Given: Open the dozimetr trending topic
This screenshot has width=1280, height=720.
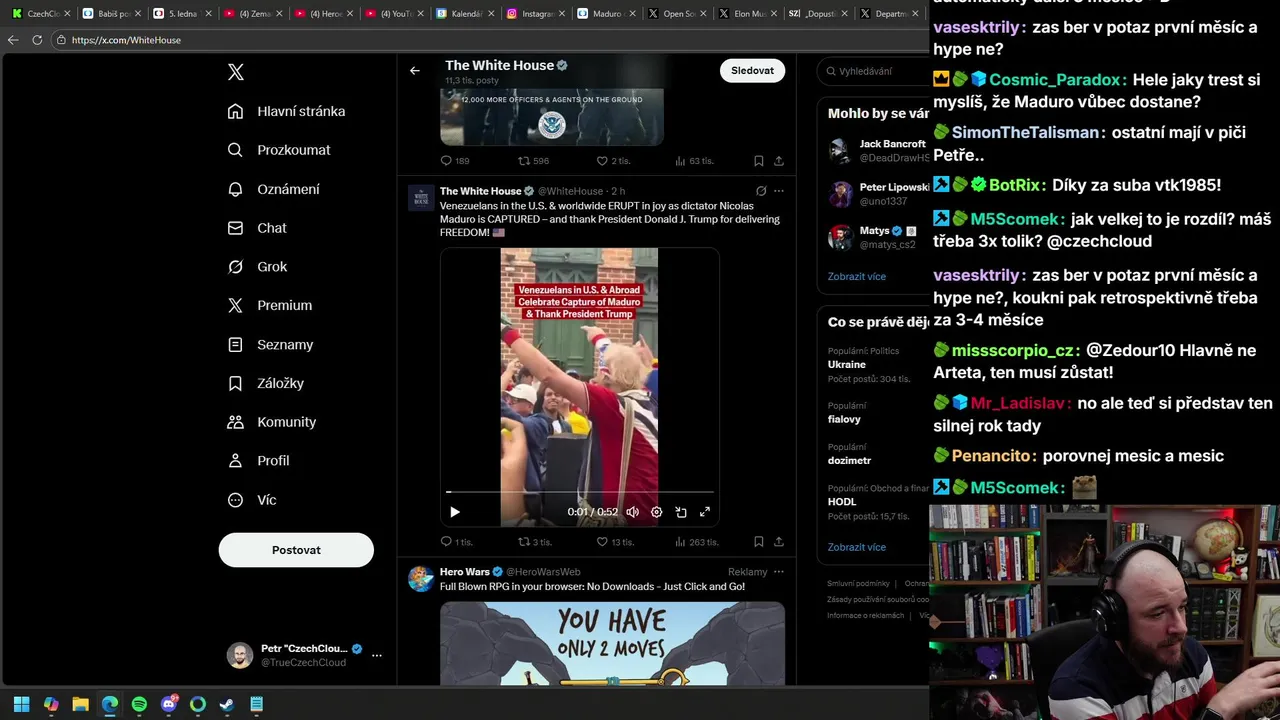Looking at the screenshot, I should 849,461.
